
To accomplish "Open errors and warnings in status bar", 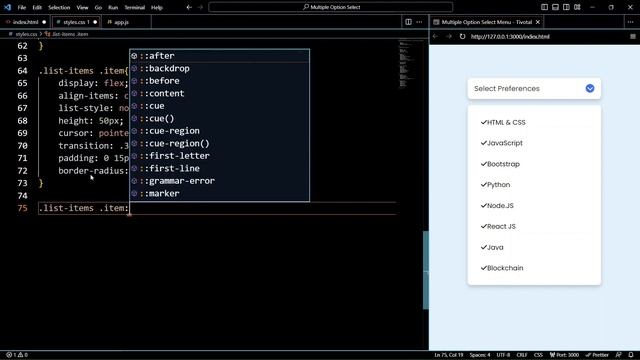I will 17,355.
